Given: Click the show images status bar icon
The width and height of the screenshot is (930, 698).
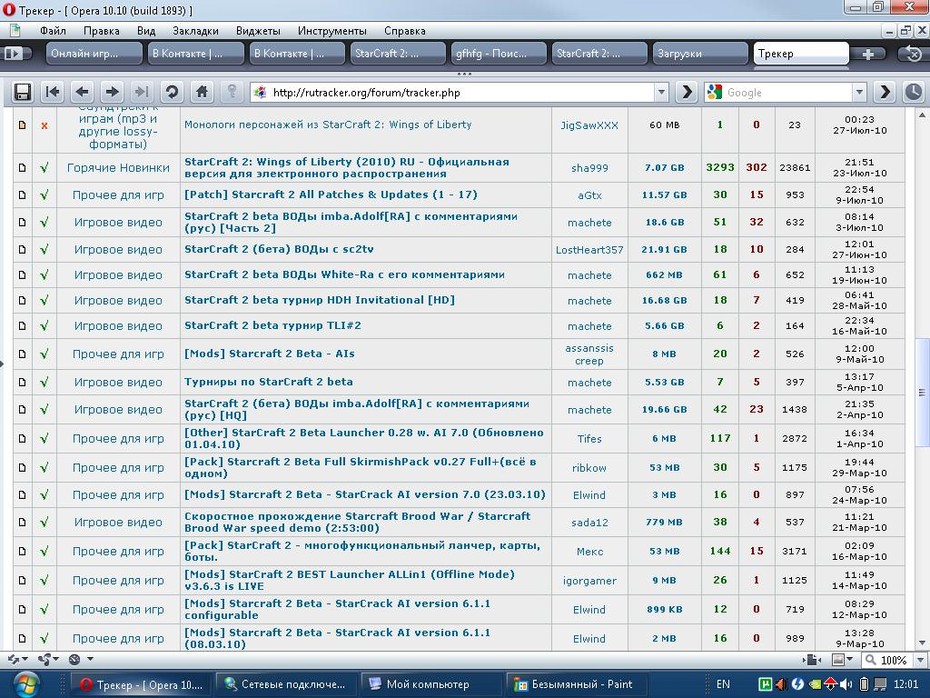Looking at the screenshot, I should (838, 659).
